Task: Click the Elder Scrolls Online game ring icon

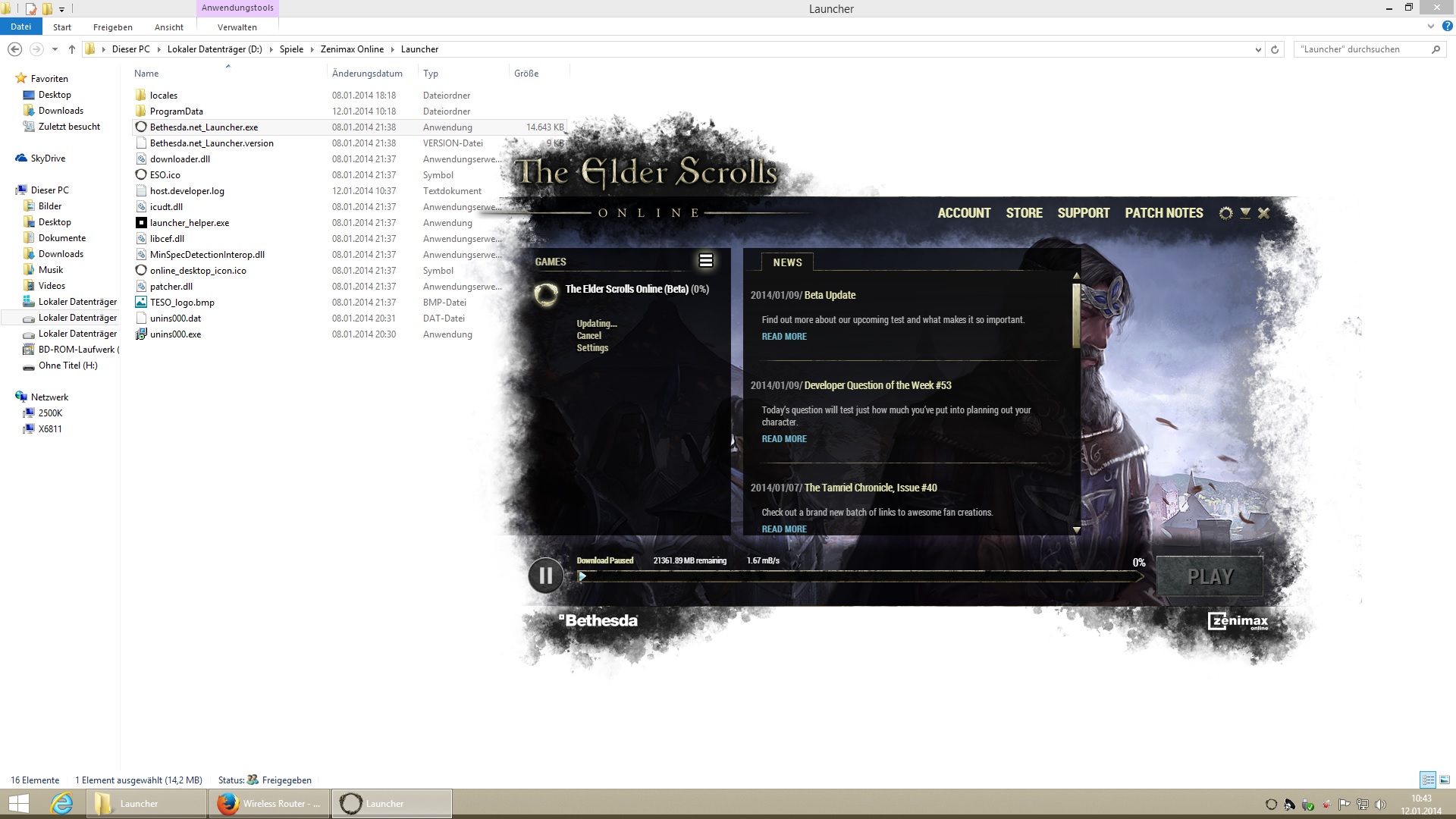Action: point(546,293)
